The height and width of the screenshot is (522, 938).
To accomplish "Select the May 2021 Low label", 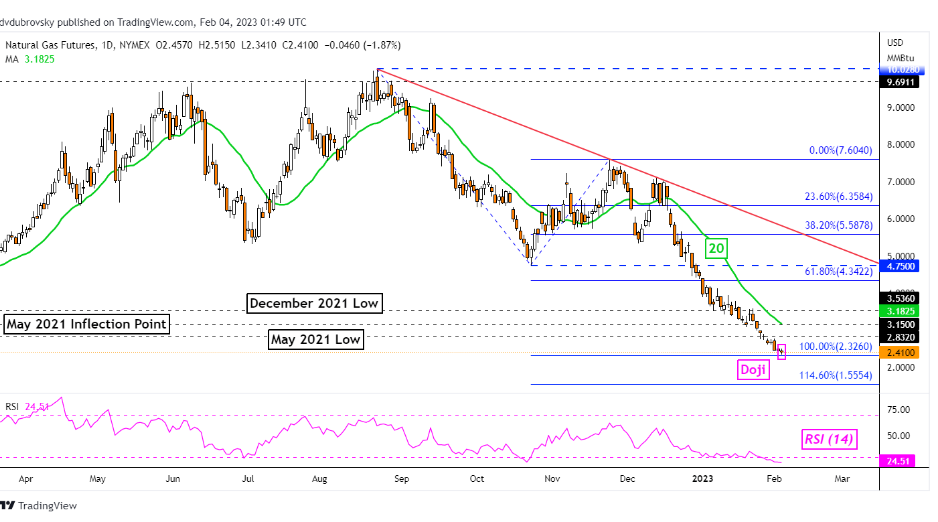I will coord(315,340).
